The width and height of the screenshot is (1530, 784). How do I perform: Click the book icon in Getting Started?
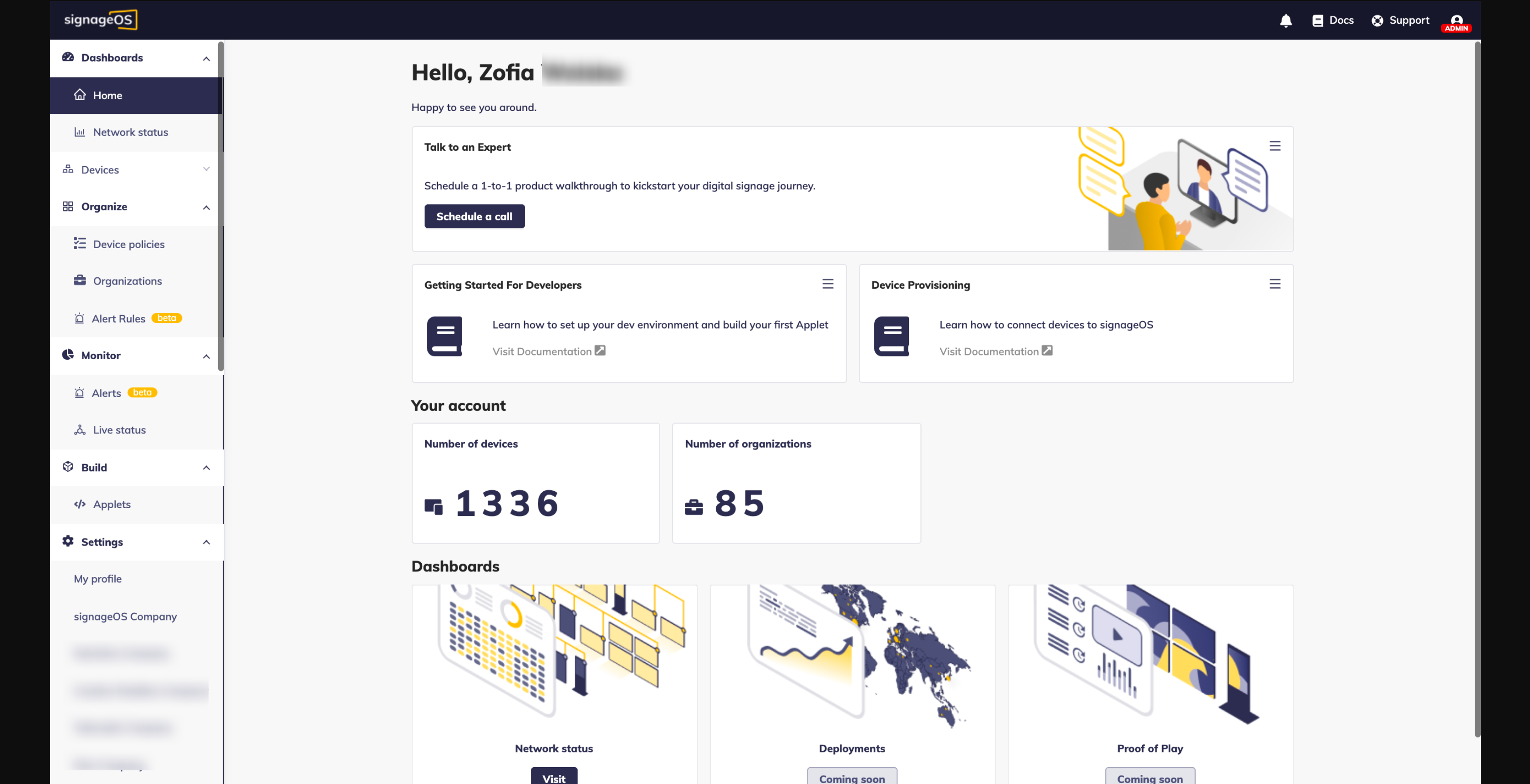click(444, 336)
